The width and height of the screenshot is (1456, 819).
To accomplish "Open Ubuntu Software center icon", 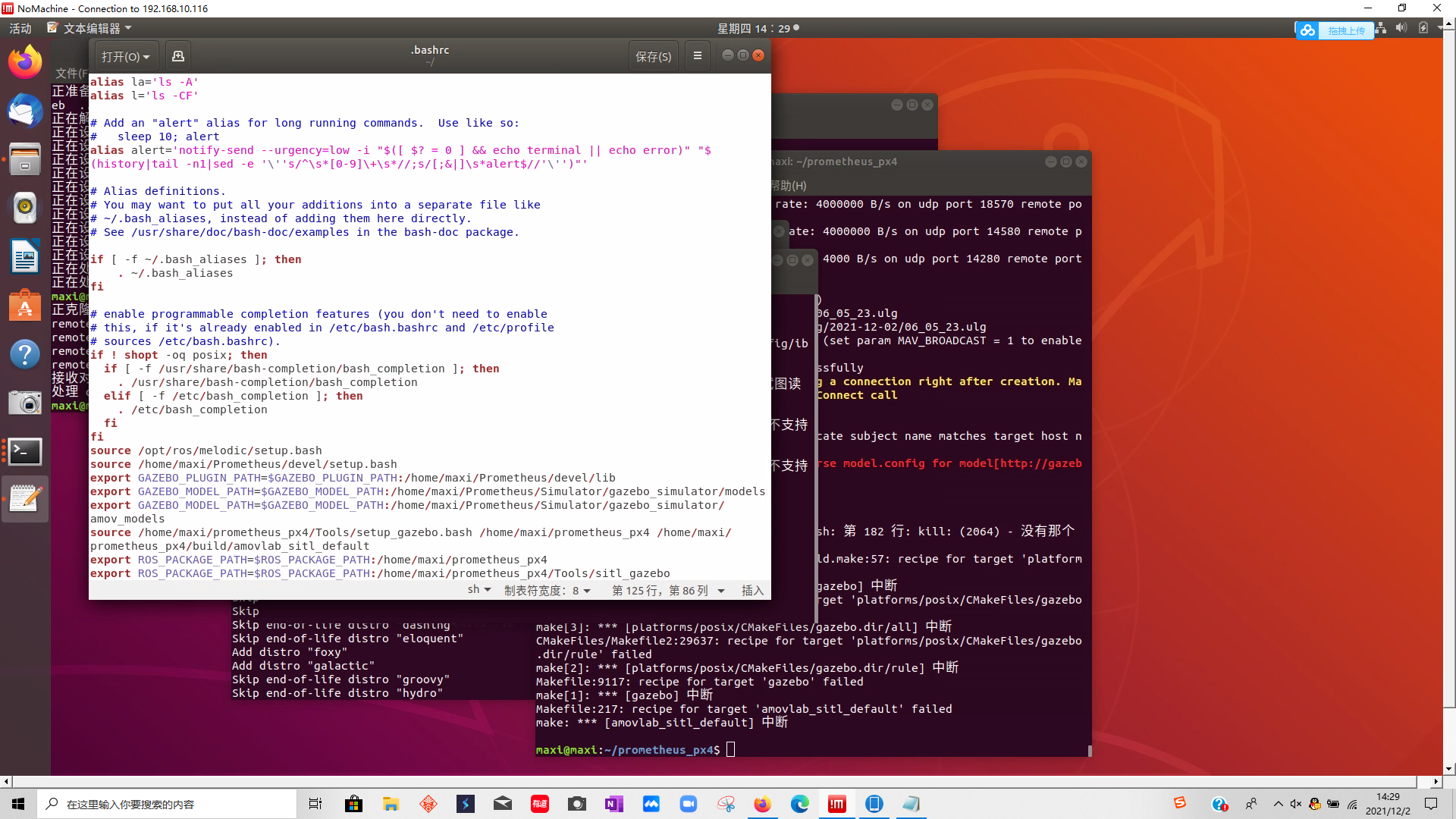I will 25,306.
